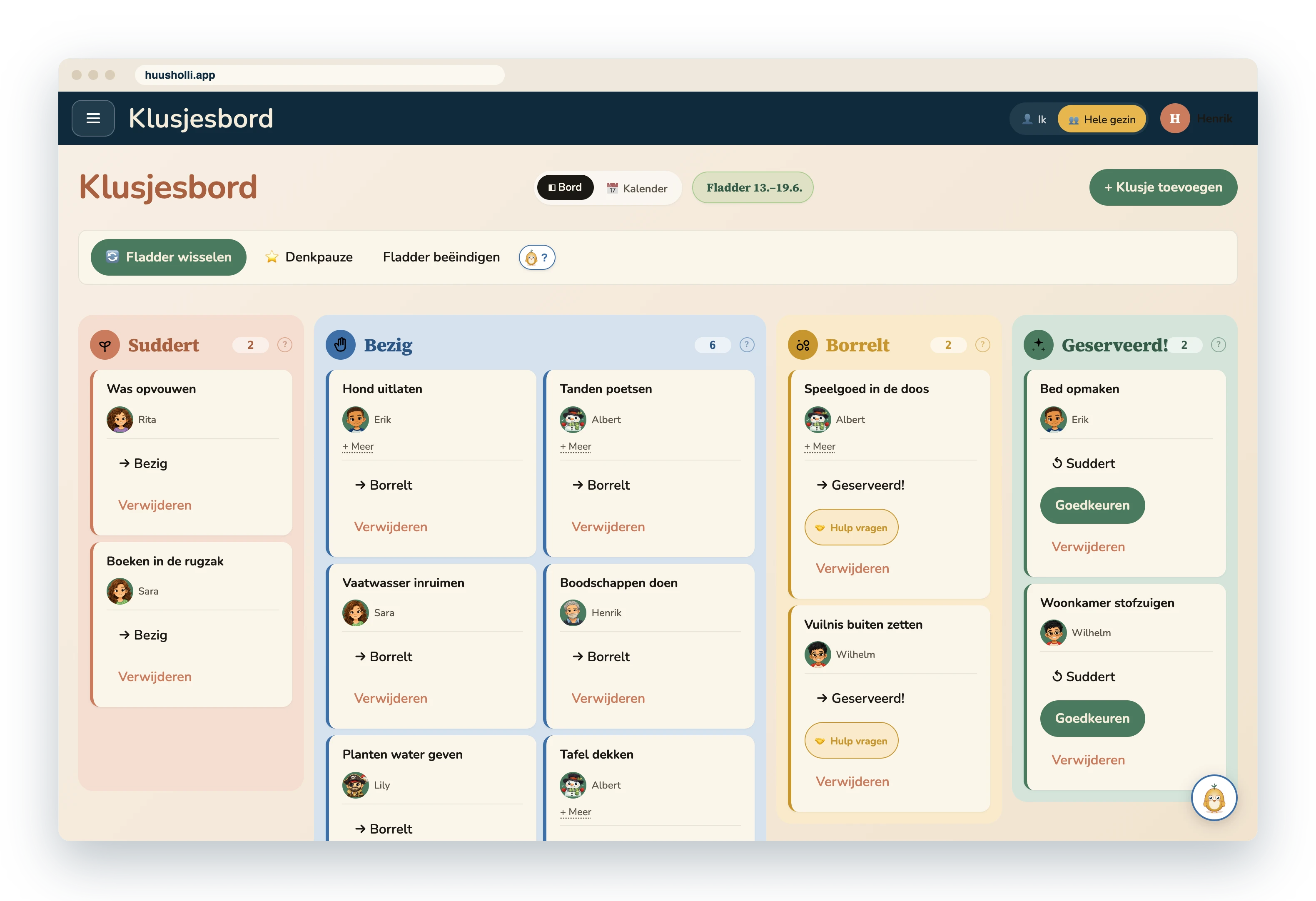Delete the Boeken in de rugzak chore
Image resolution: width=1316 pixels, height=901 pixels.
pos(155,677)
